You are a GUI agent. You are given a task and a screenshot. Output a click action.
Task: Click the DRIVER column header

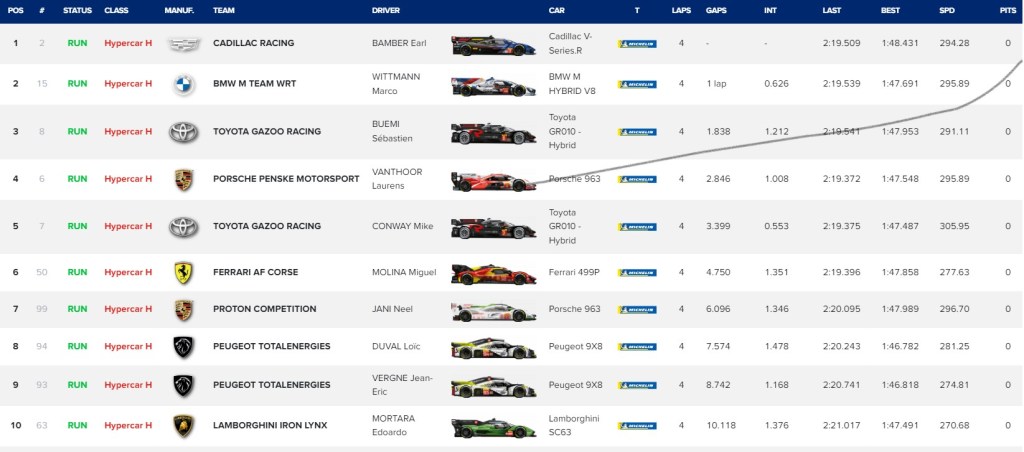[x=386, y=10]
